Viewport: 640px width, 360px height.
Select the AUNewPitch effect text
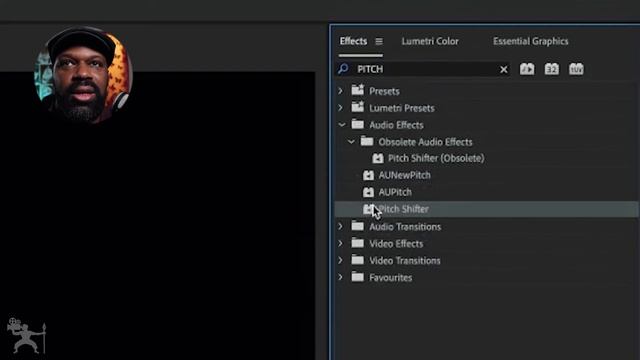pos(404,175)
